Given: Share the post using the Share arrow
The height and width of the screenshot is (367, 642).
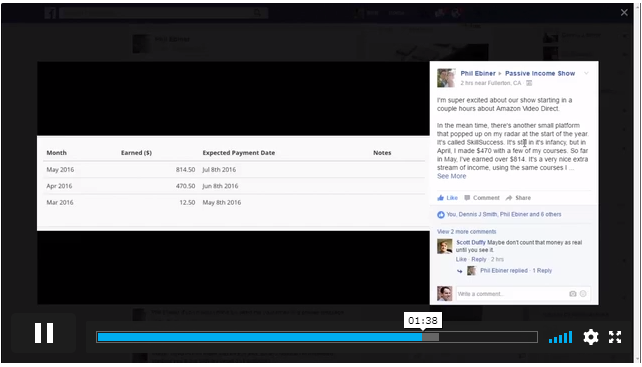Looking at the screenshot, I should [518, 198].
